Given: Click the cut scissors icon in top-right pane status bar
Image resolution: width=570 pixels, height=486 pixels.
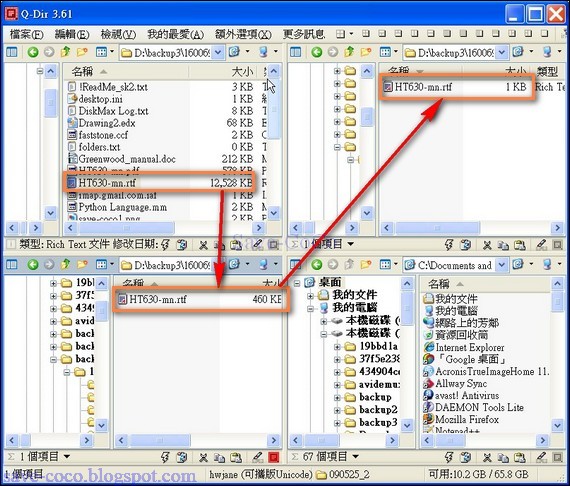Looking at the screenshot, I should coord(487,245).
